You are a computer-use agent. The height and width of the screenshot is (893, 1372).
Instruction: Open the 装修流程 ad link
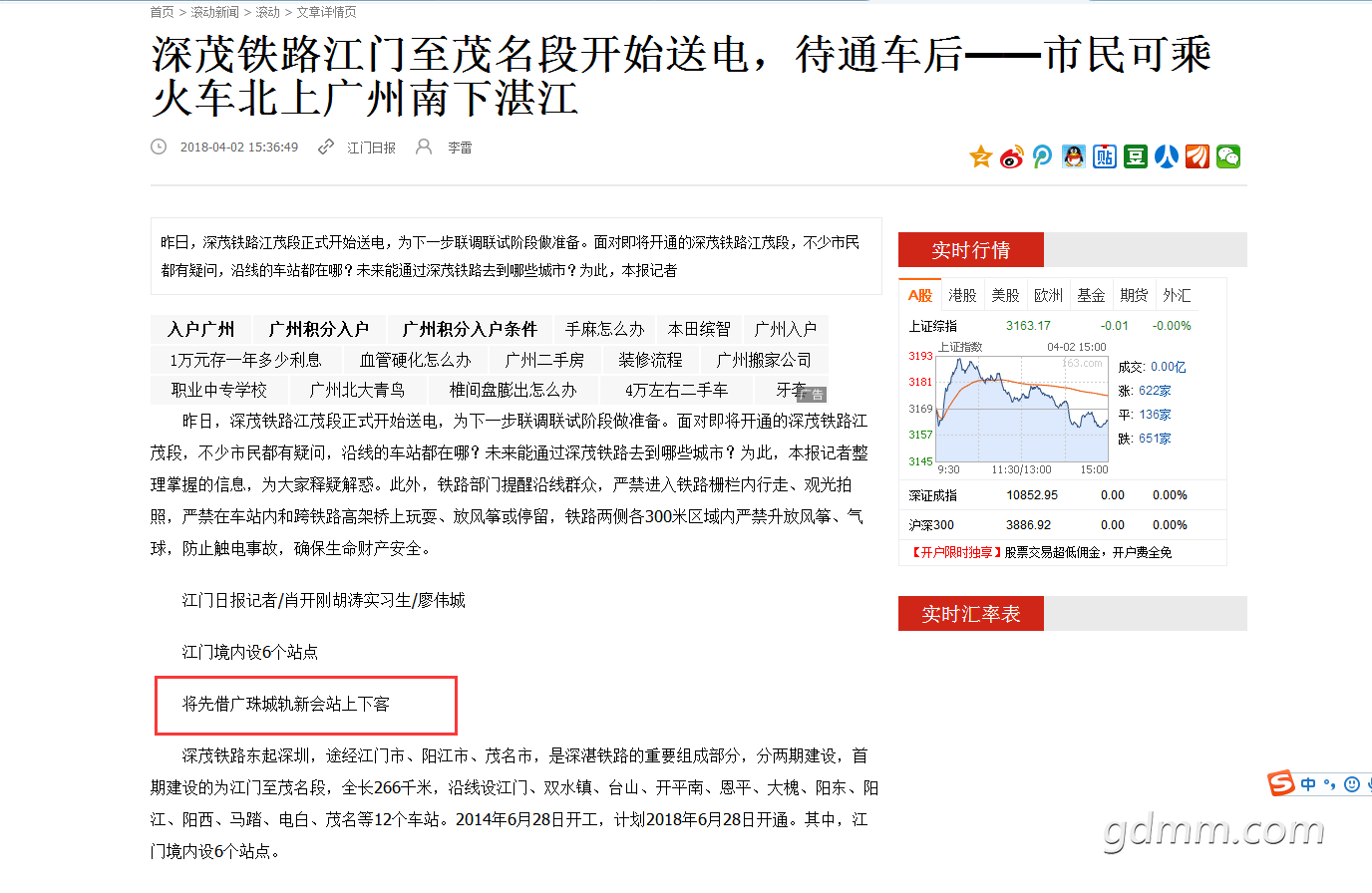[x=650, y=360]
